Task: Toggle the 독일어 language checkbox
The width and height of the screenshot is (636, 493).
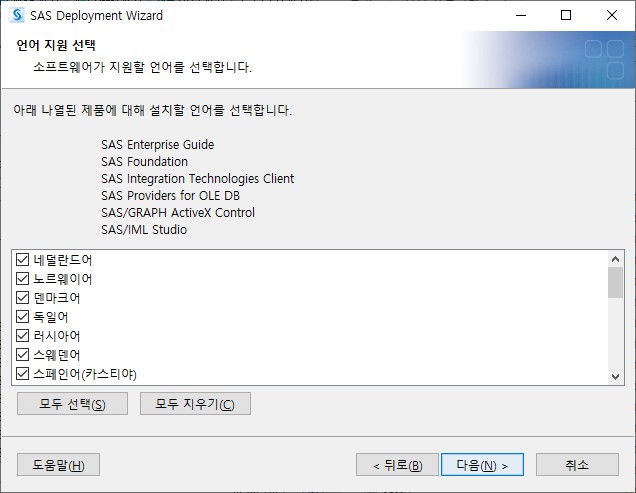Action: pos(22,316)
